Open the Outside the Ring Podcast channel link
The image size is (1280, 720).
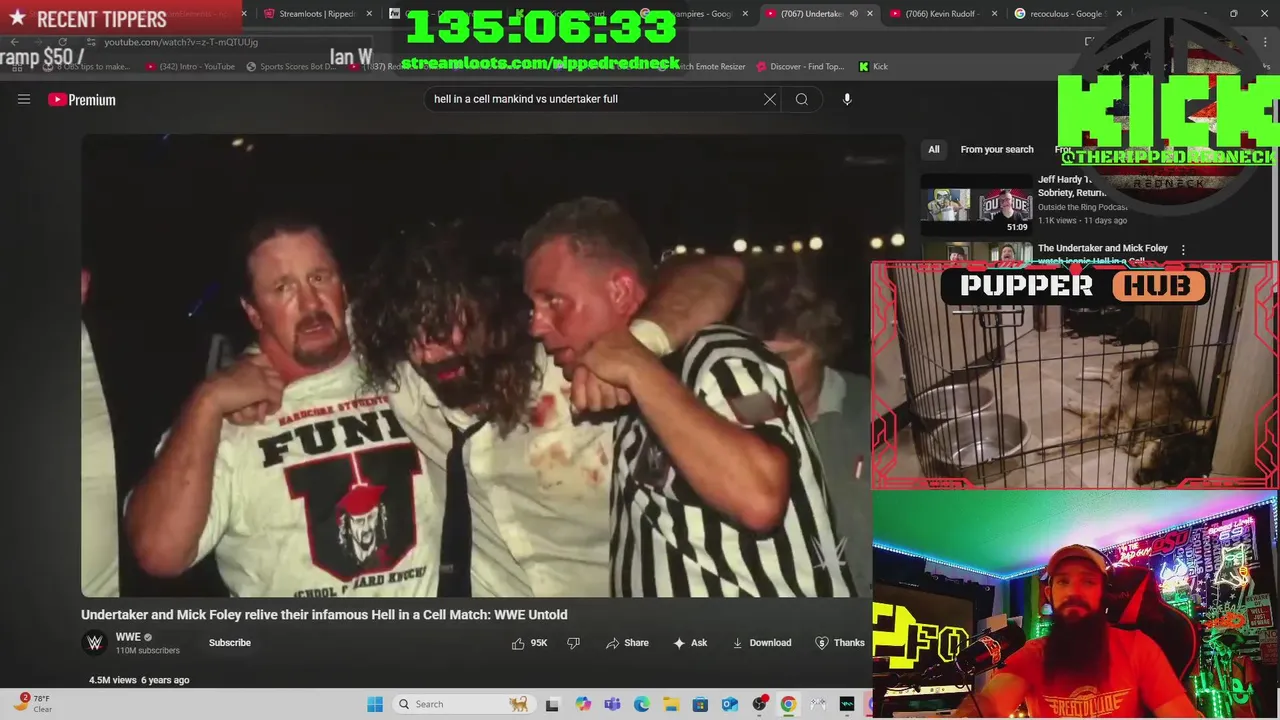(x=1083, y=207)
